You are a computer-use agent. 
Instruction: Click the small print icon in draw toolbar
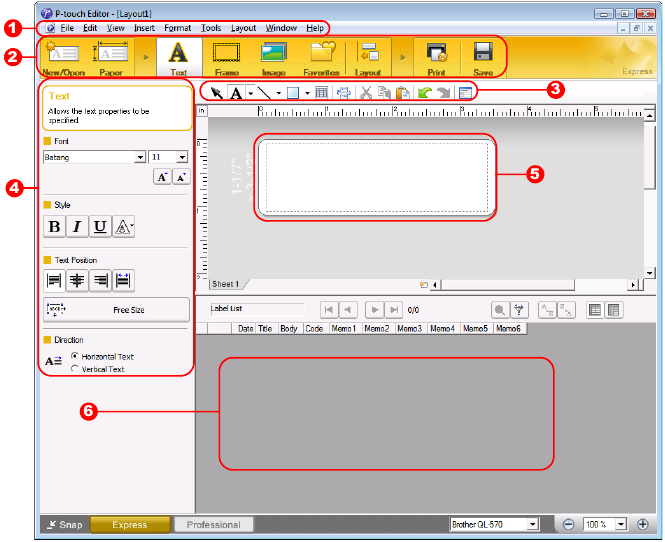click(343, 92)
